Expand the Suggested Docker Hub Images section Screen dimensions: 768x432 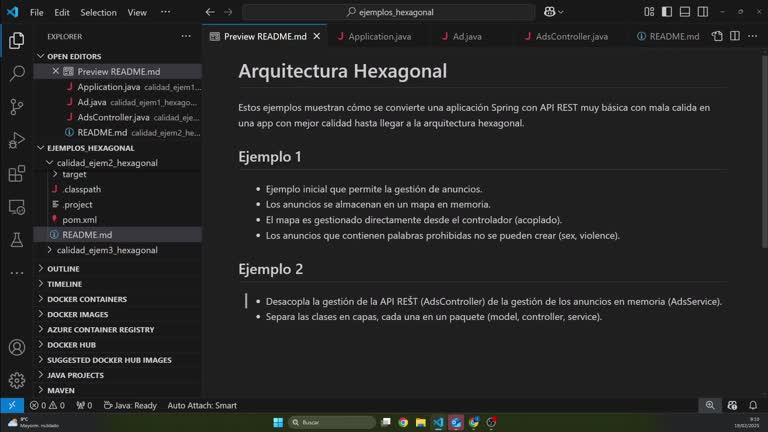pos(41,360)
